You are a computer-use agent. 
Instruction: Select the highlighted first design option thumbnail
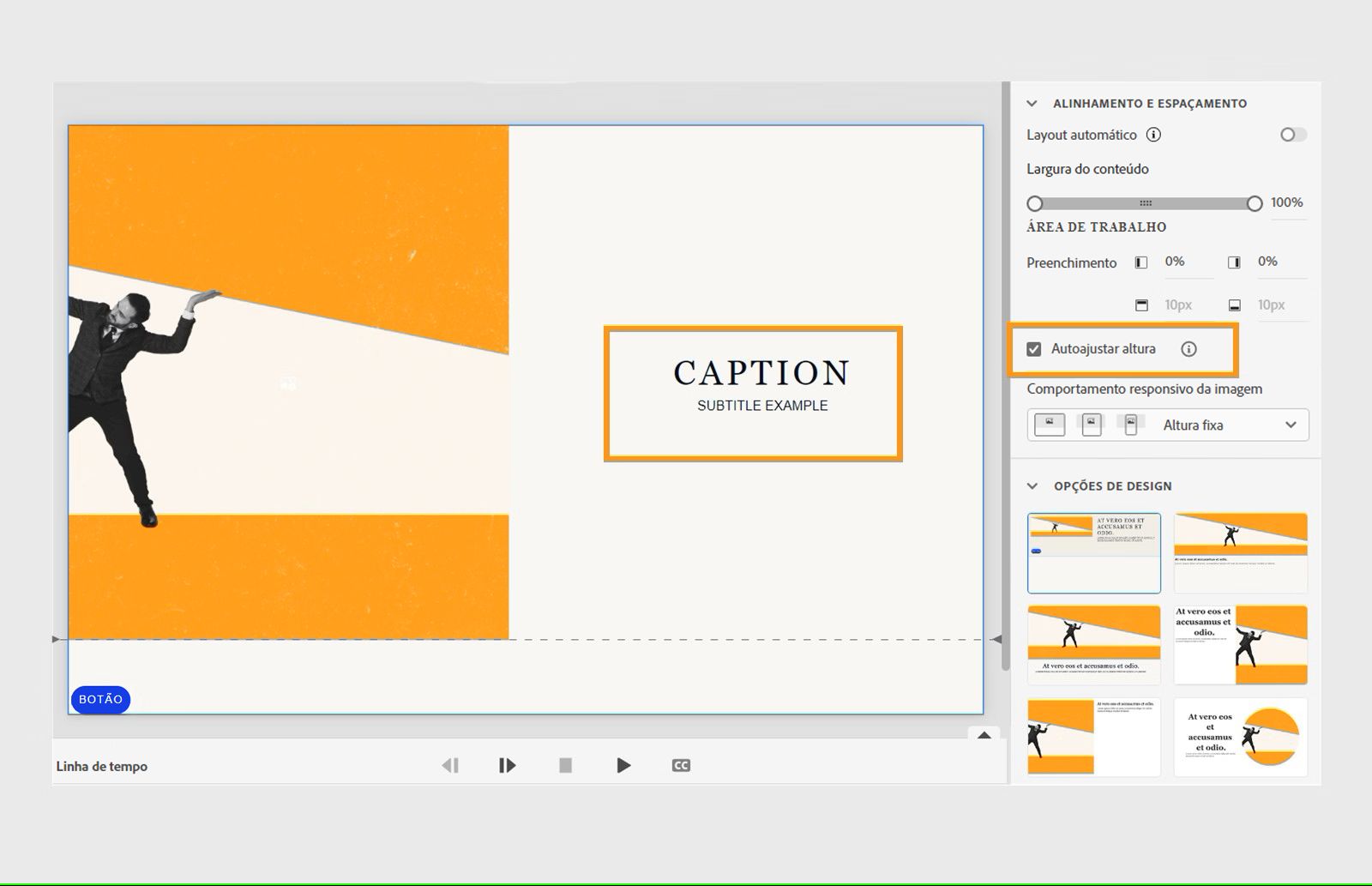(1094, 553)
